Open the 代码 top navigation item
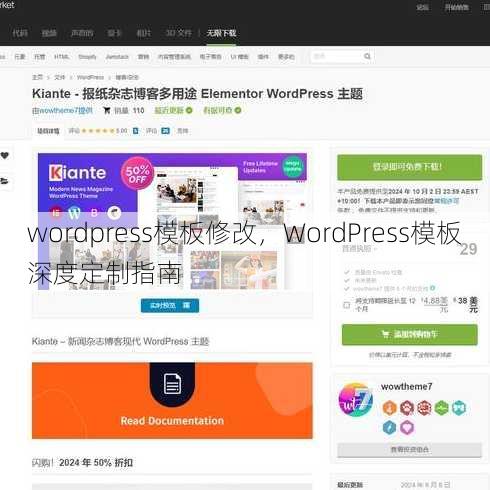The image size is (490, 490). coord(20,33)
